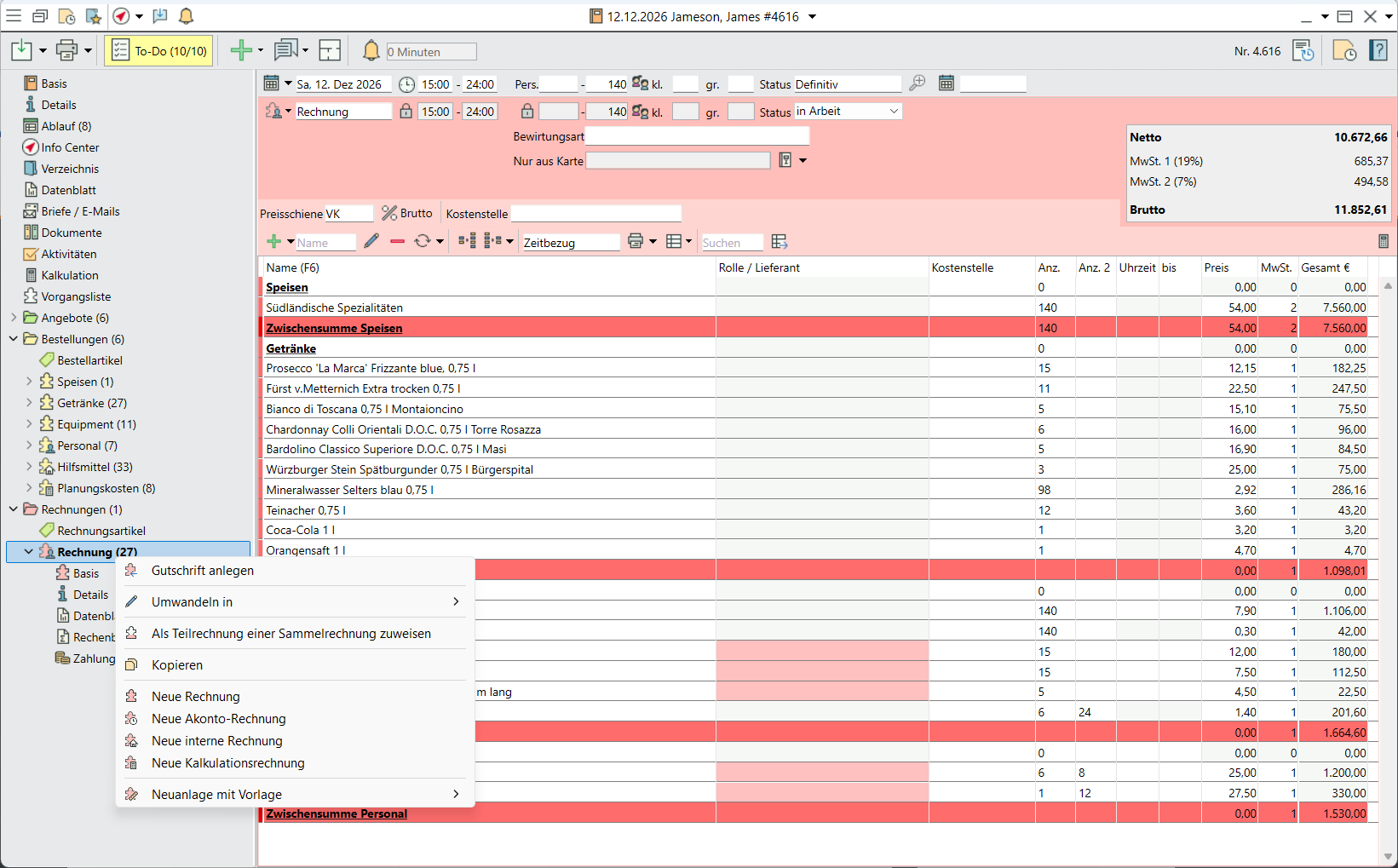The height and width of the screenshot is (868, 1398).
Task: Open the To-Do (10/10) button
Action: pos(160,51)
